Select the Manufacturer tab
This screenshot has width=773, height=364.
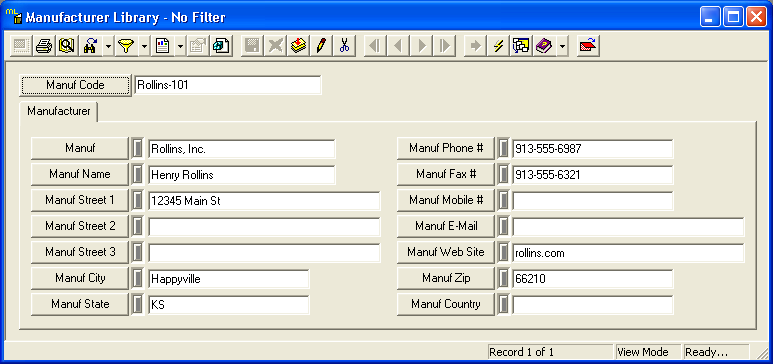[59, 111]
